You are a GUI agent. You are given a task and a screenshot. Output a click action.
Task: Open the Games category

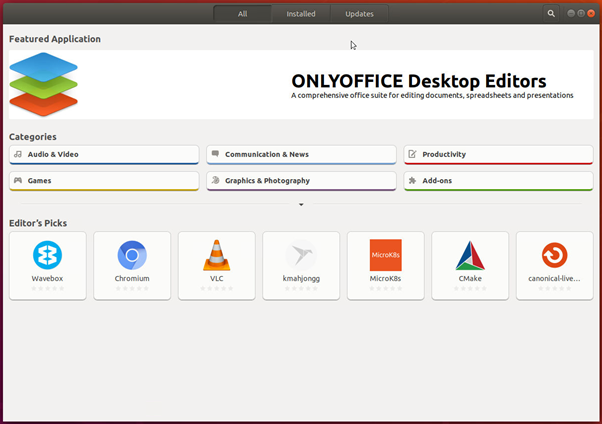(x=104, y=181)
